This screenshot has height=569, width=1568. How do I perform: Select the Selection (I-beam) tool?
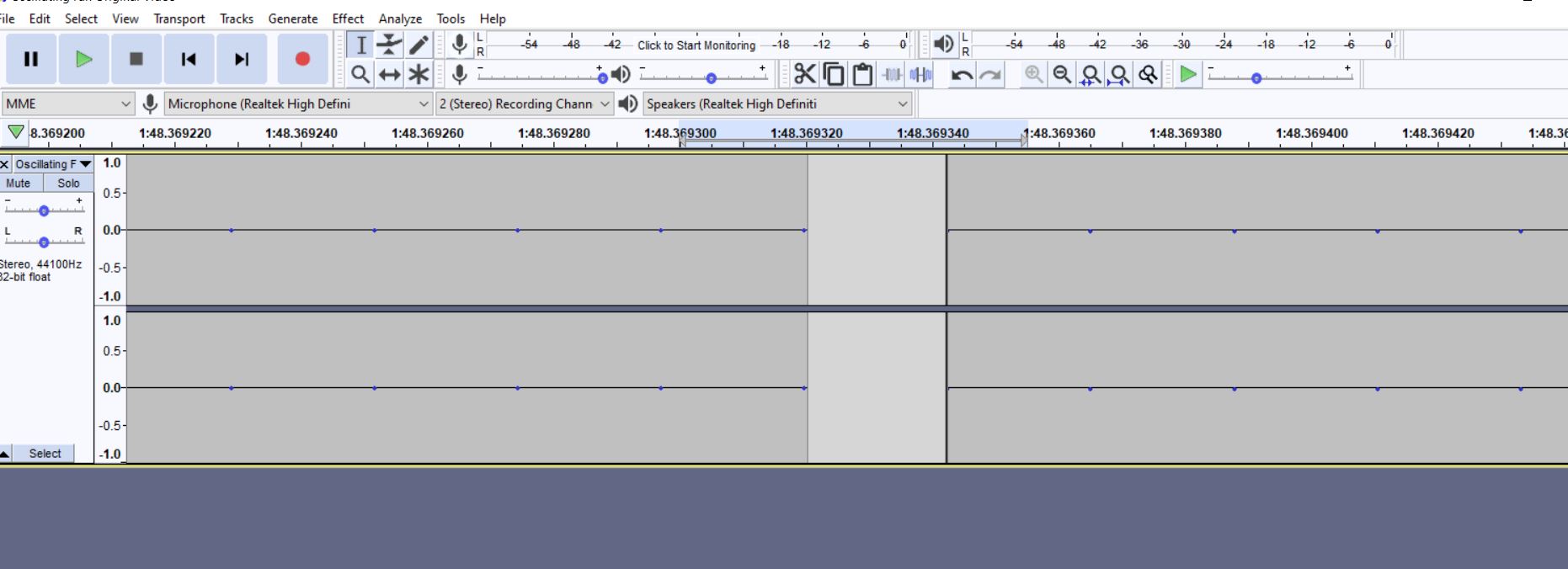(360, 45)
